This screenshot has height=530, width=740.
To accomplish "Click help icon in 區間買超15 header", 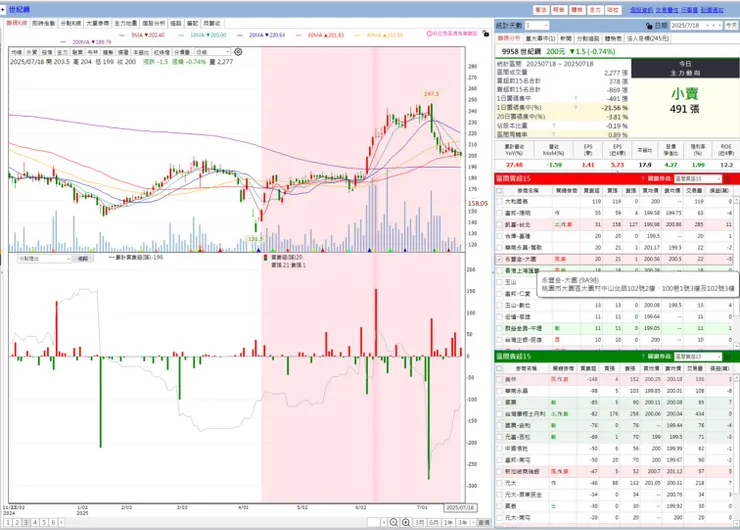I will coord(642,179).
